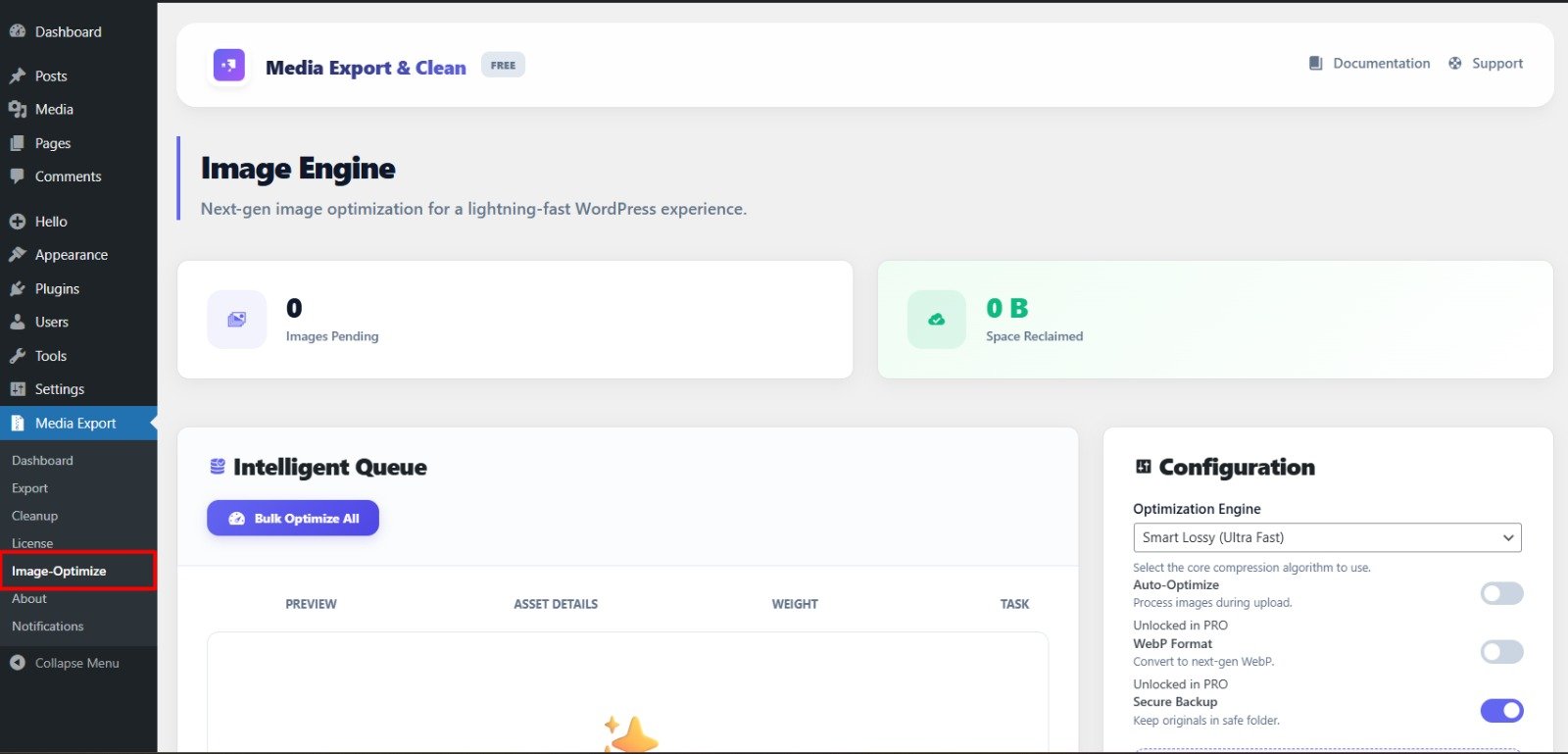Click the FREE badge in header
This screenshot has height=754, width=1568.
tap(503, 65)
